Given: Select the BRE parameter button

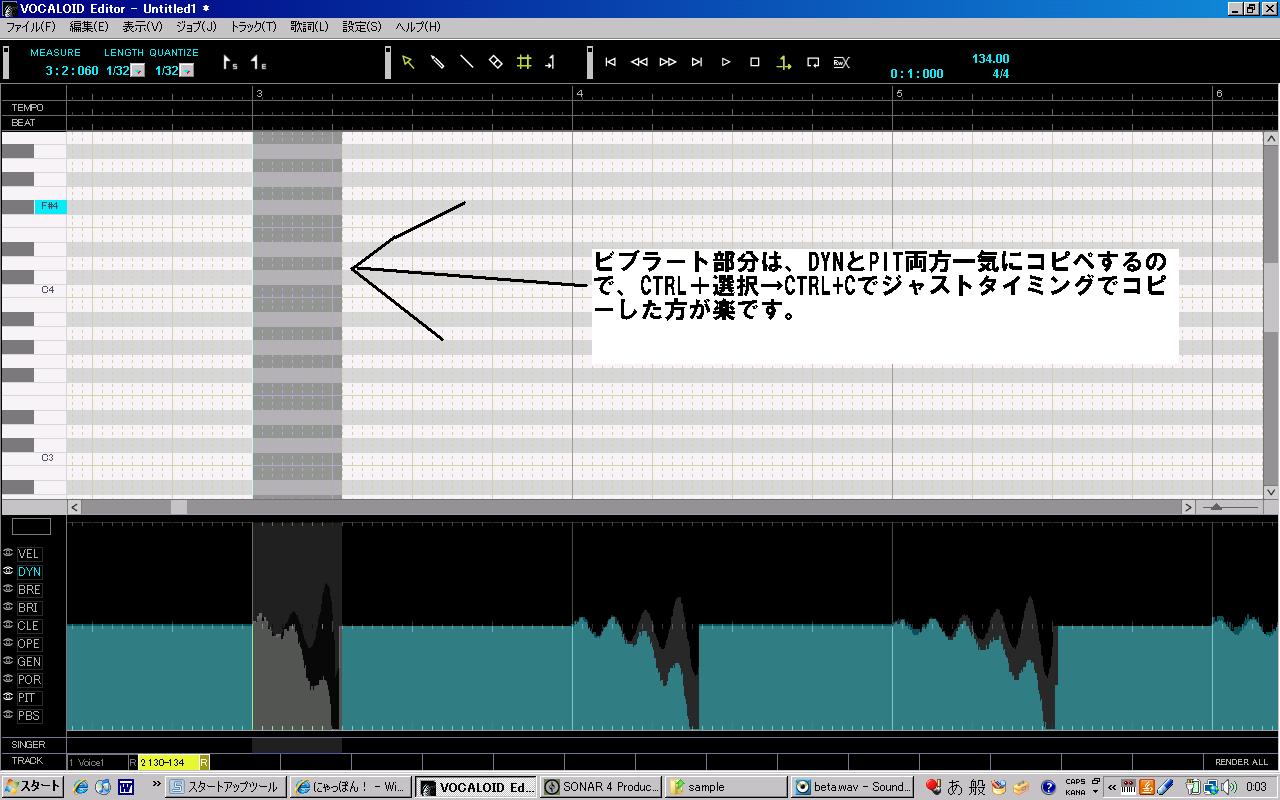Looking at the screenshot, I should [x=29, y=590].
